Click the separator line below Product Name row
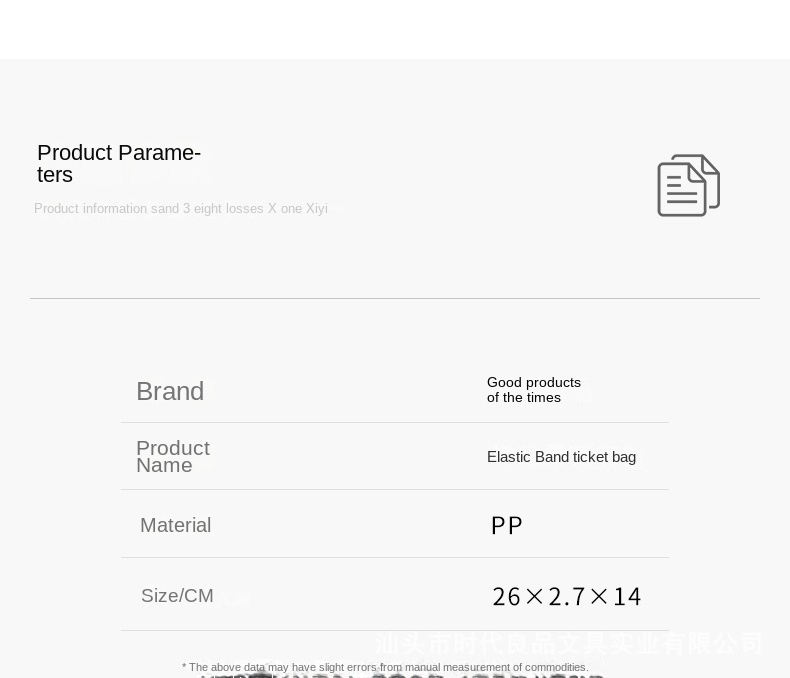Screen dimensions: 790x678 (394, 489)
